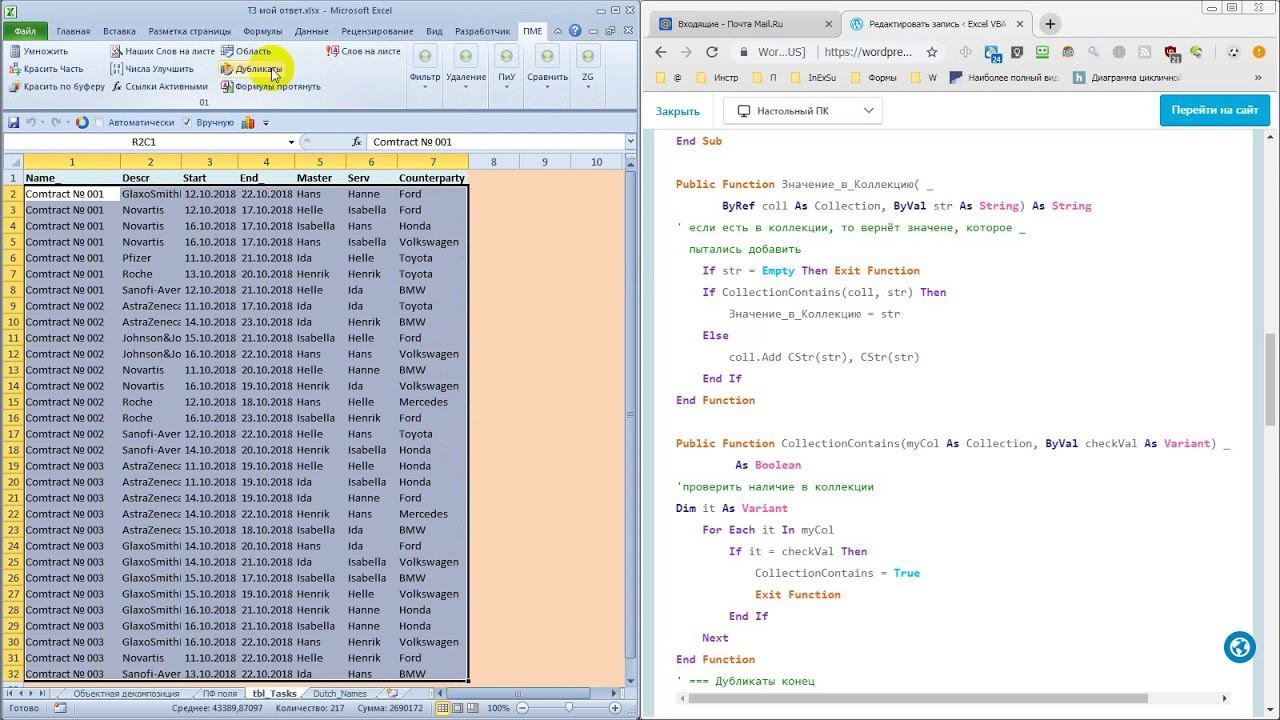This screenshot has height=720, width=1280.
Task: Switch to Dutch_Names sheet tab
Action: pyautogui.click(x=339, y=693)
